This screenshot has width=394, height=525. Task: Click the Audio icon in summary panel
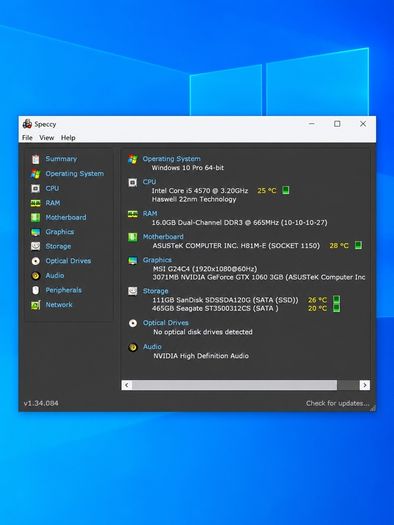(133, 347)
